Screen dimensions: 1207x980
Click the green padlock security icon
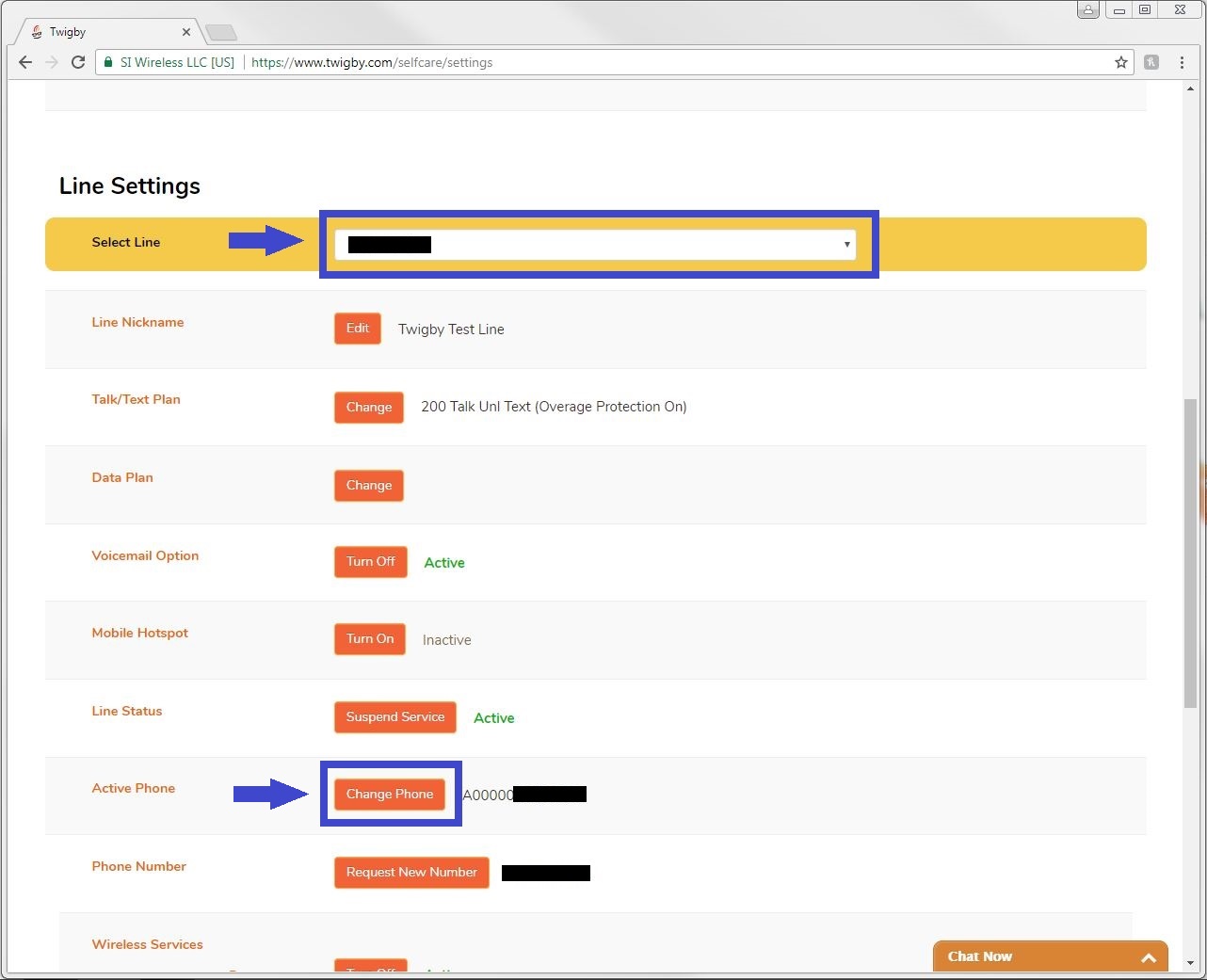(109, 62)
